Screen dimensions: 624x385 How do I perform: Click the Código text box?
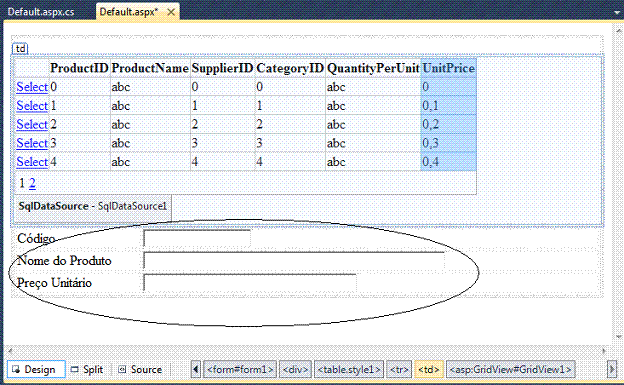pos(197,238)
